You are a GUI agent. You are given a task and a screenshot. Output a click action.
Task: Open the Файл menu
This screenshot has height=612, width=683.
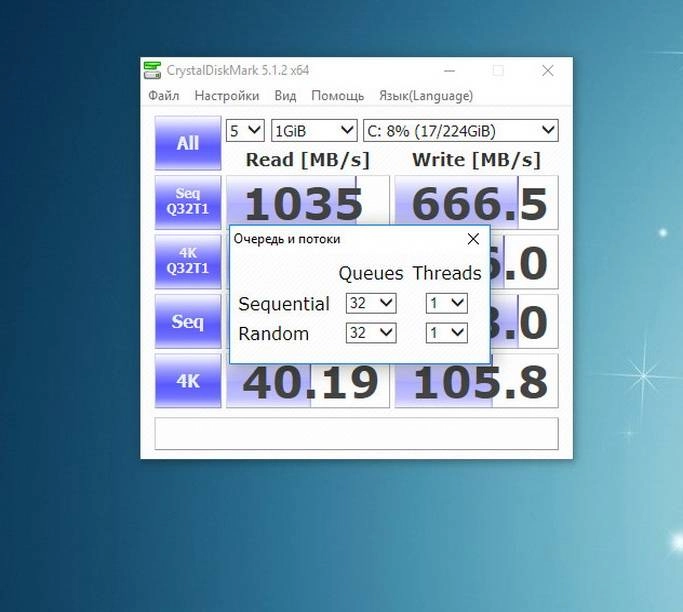click(x=164, y=96)
